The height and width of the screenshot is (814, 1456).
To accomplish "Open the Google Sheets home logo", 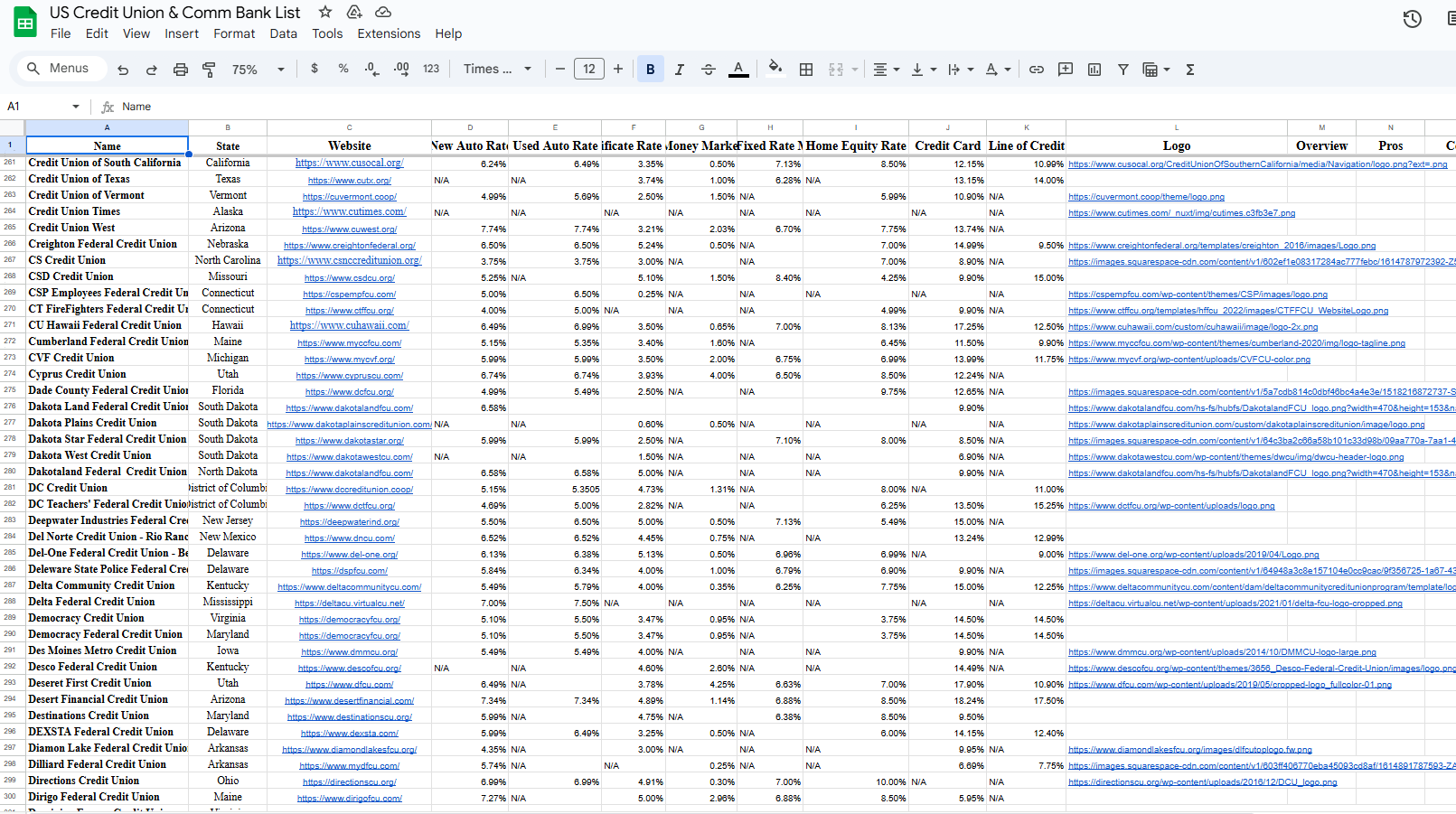I will 25,23.
